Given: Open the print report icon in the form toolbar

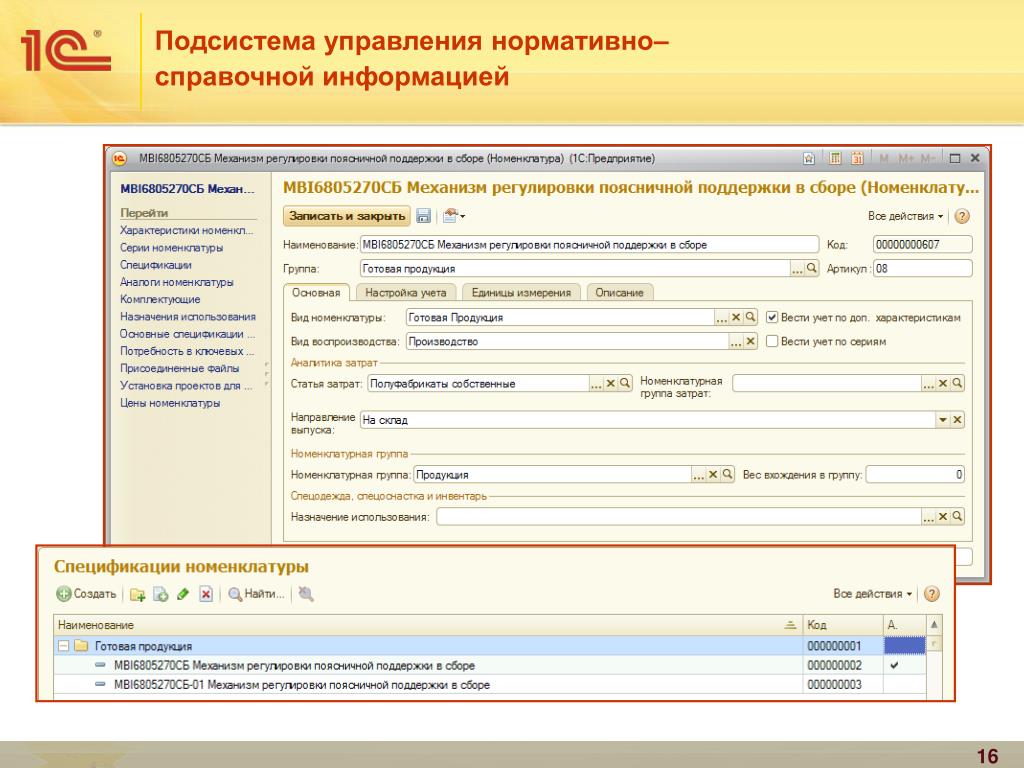Looking at the screenshot, I should [453, 216].
